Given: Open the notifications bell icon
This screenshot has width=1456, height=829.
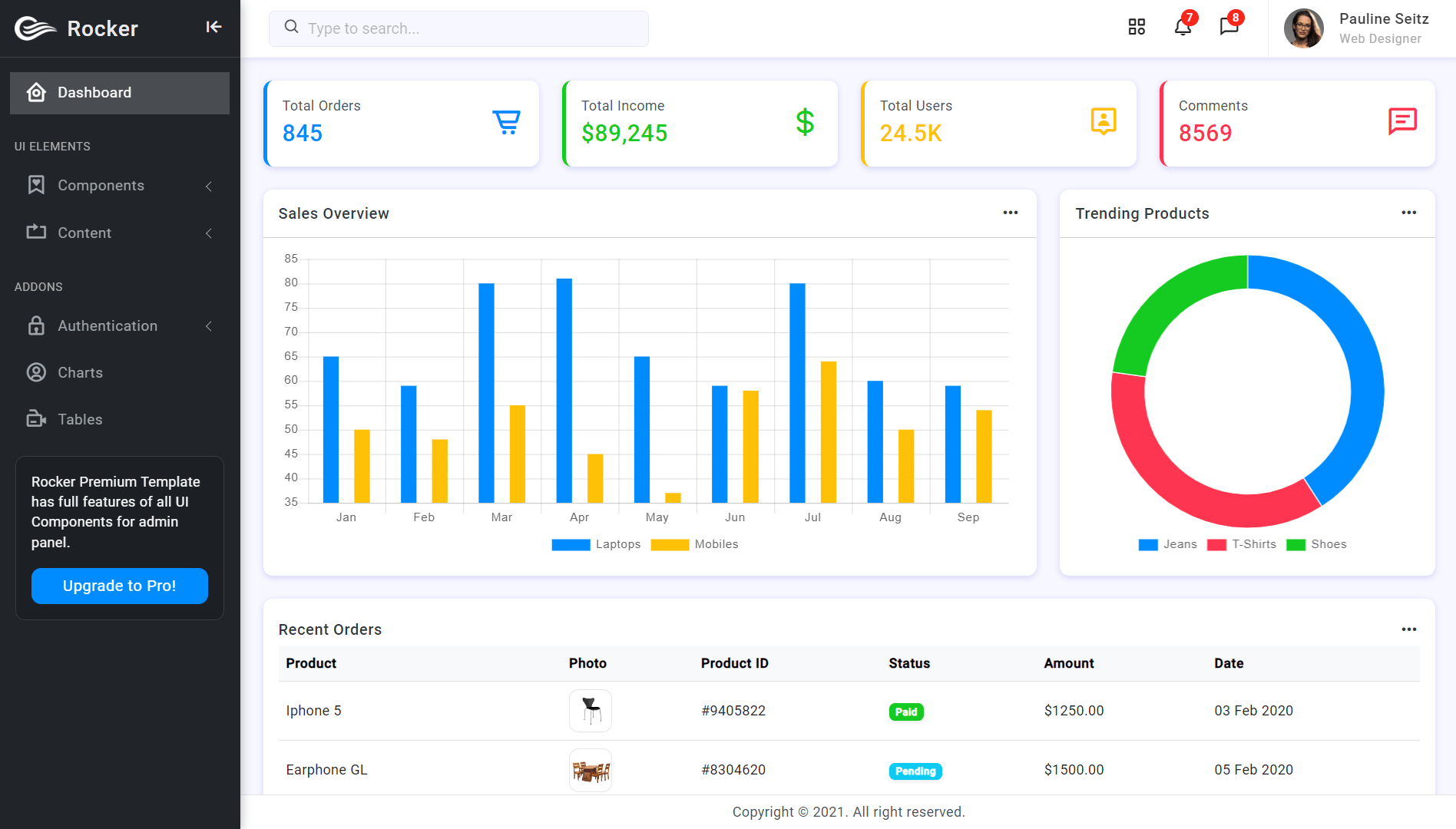Looking at the screenshot, I should pos(1183,28).
